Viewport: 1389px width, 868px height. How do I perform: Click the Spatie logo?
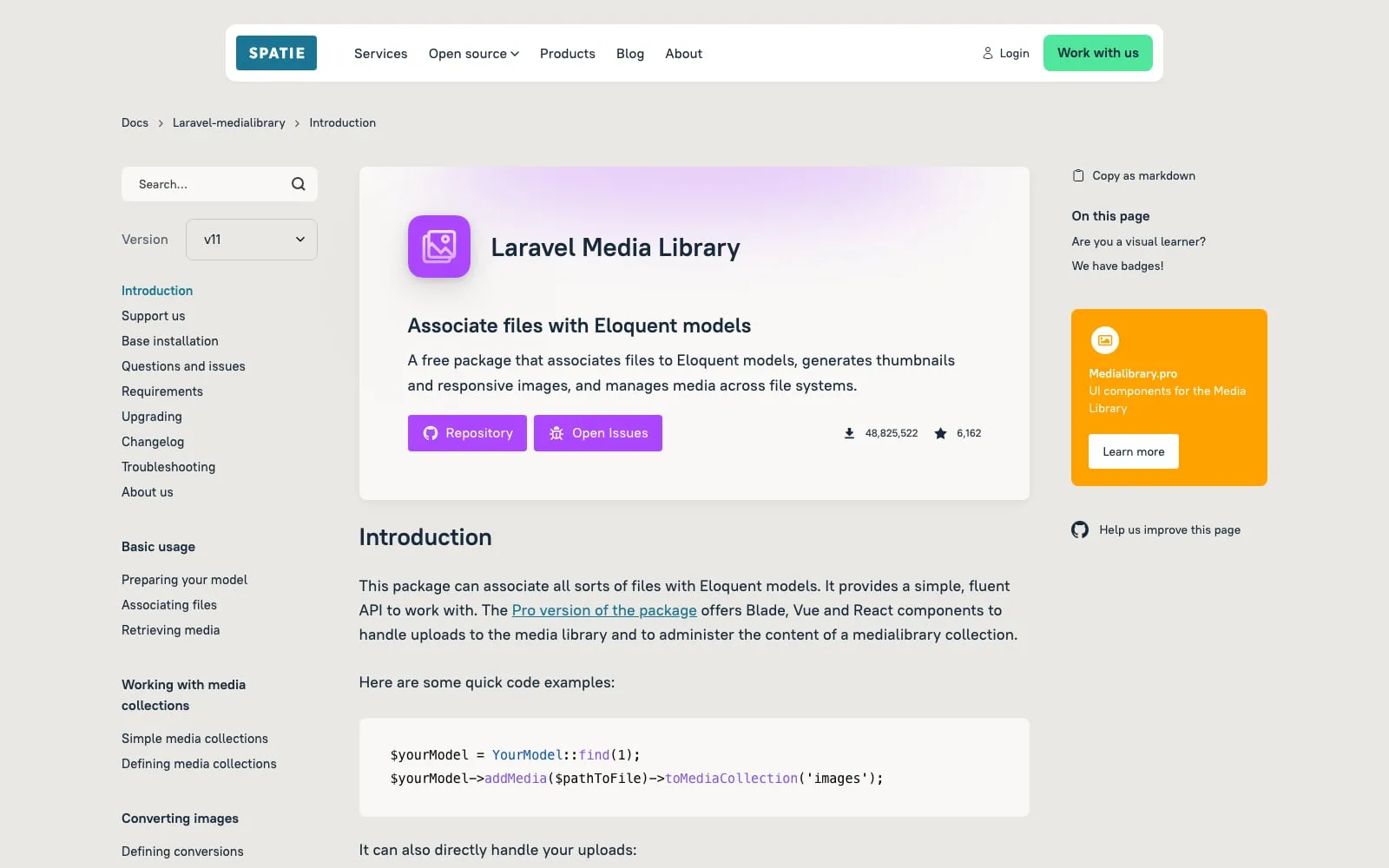tap(276, 53)
